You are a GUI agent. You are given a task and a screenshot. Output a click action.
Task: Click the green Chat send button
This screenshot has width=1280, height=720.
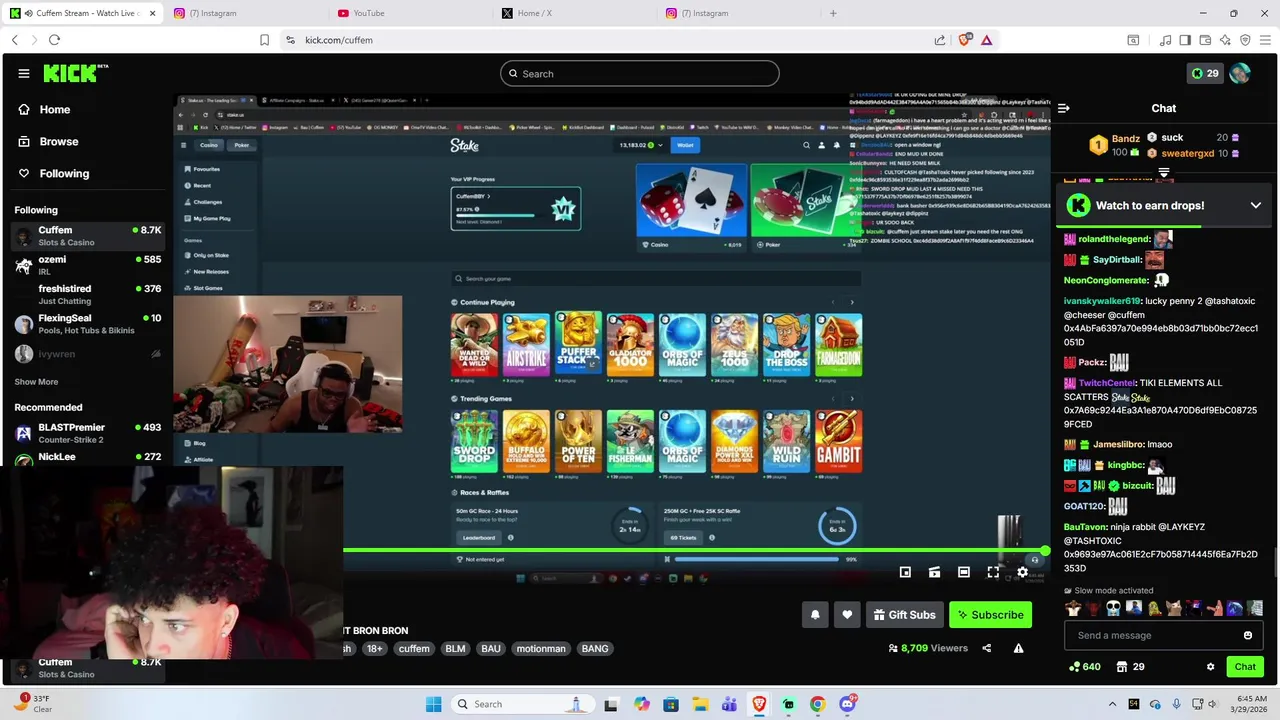[1245, 666]
